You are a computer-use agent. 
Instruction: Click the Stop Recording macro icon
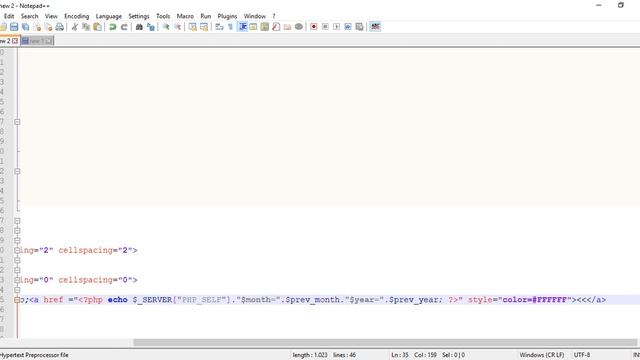325,27
